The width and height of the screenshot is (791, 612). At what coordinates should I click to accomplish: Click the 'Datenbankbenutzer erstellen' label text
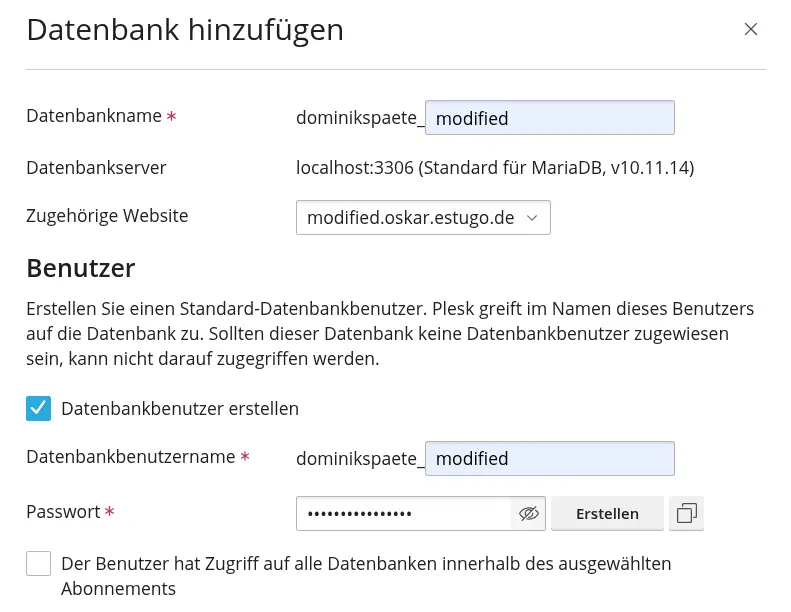coord(180,408)
